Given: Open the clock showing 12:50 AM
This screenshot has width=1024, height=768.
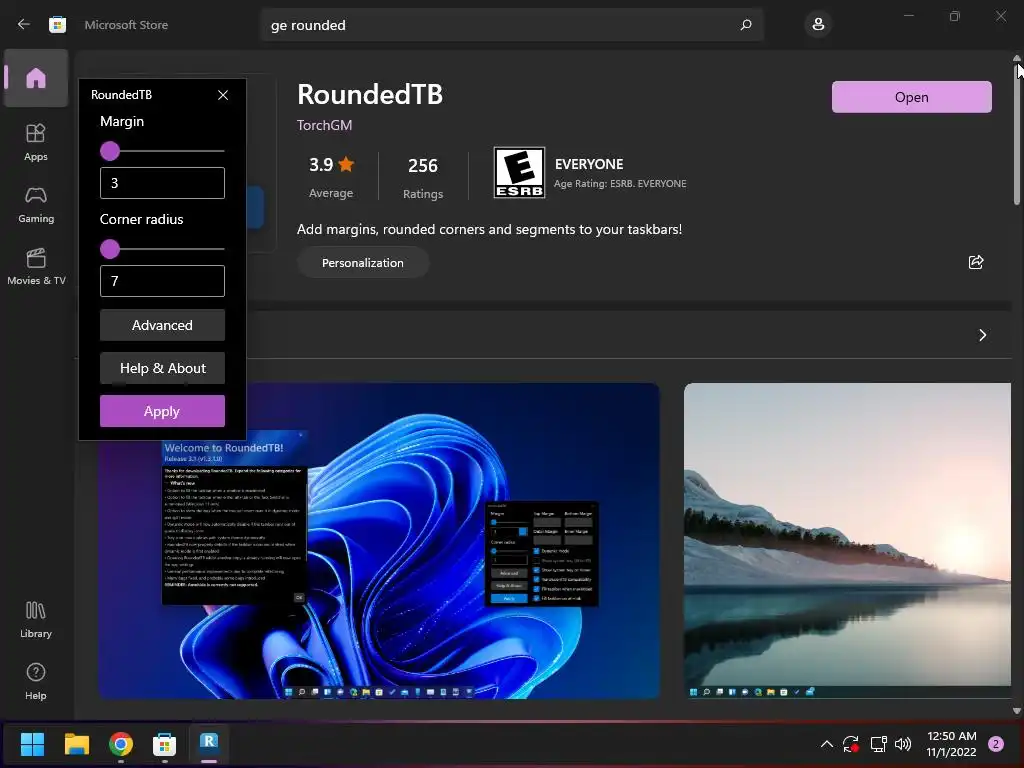Looking at the screenshot, I should coord(951,744).
